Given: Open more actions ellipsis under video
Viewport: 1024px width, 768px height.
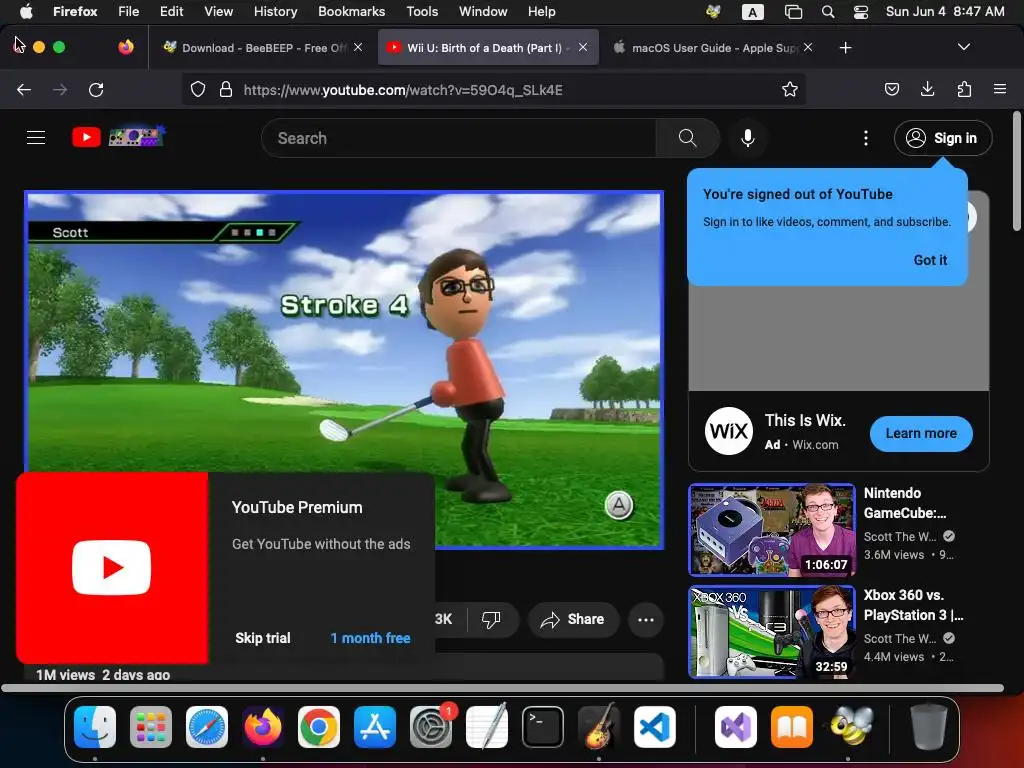Looking at the screenshot, I should pos(645,619).
